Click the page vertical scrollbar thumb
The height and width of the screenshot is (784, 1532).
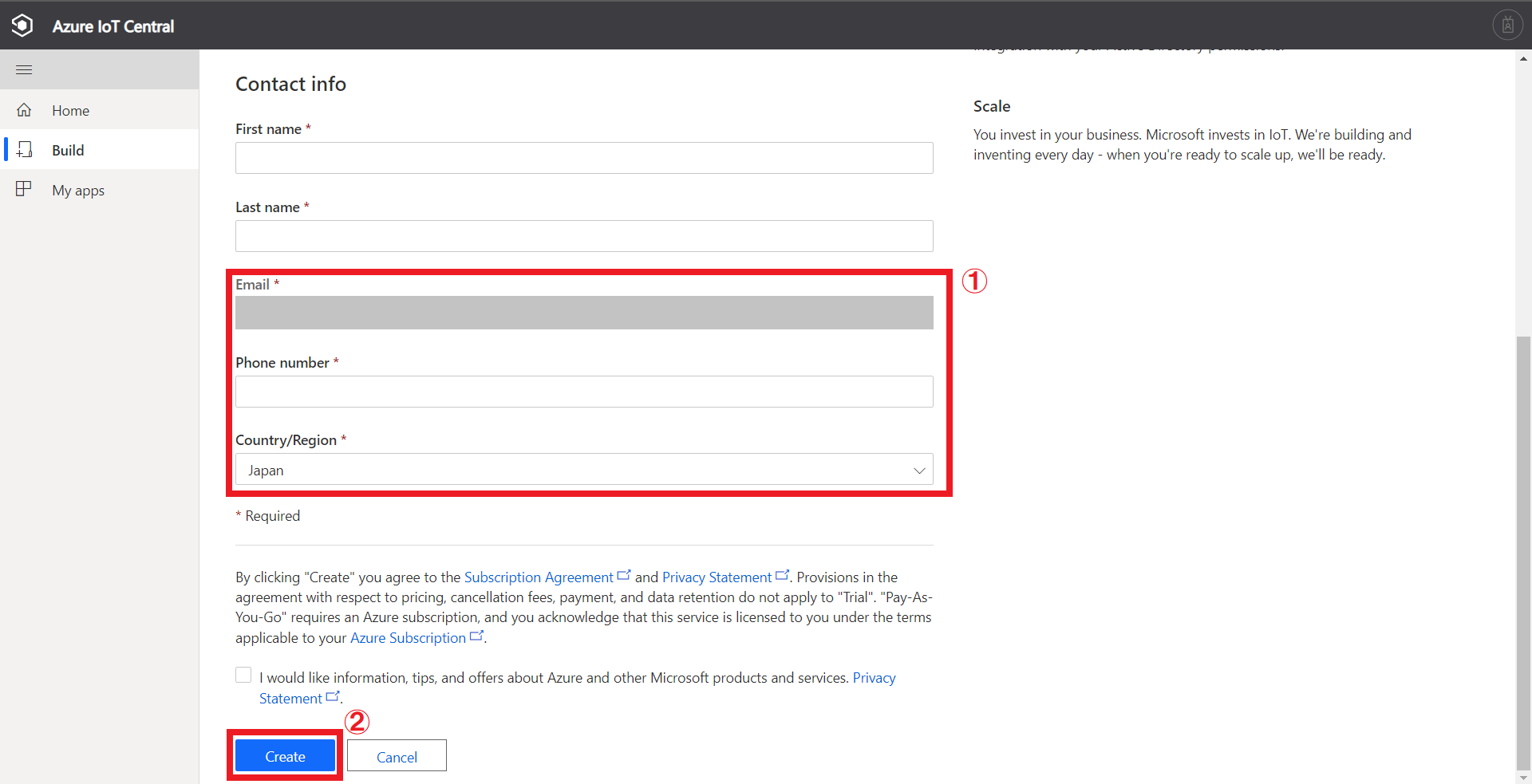coord(1523,550)
